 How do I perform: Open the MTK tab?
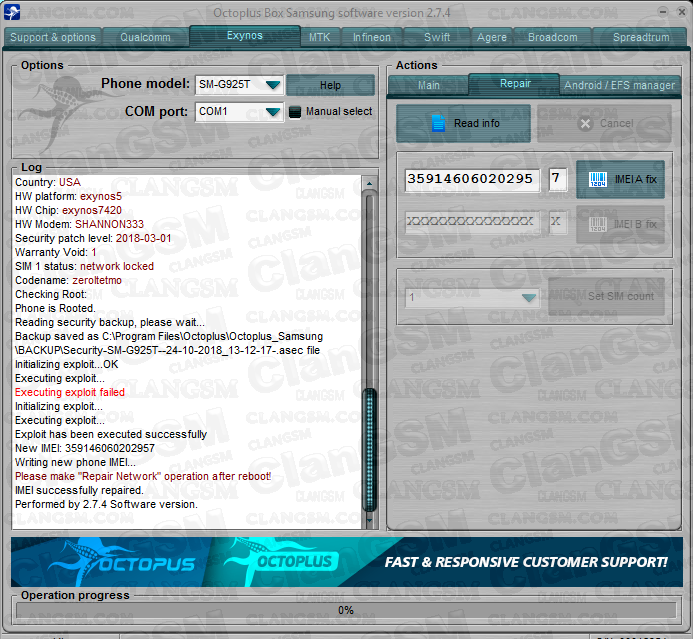click(320, 38)
